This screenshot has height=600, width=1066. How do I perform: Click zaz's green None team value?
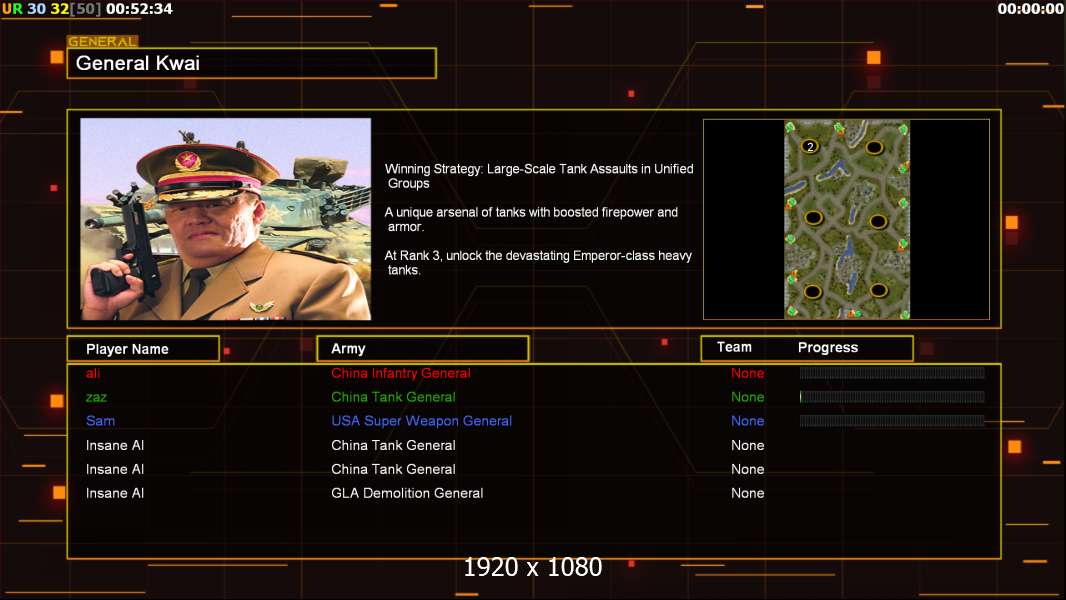[747, 397]
